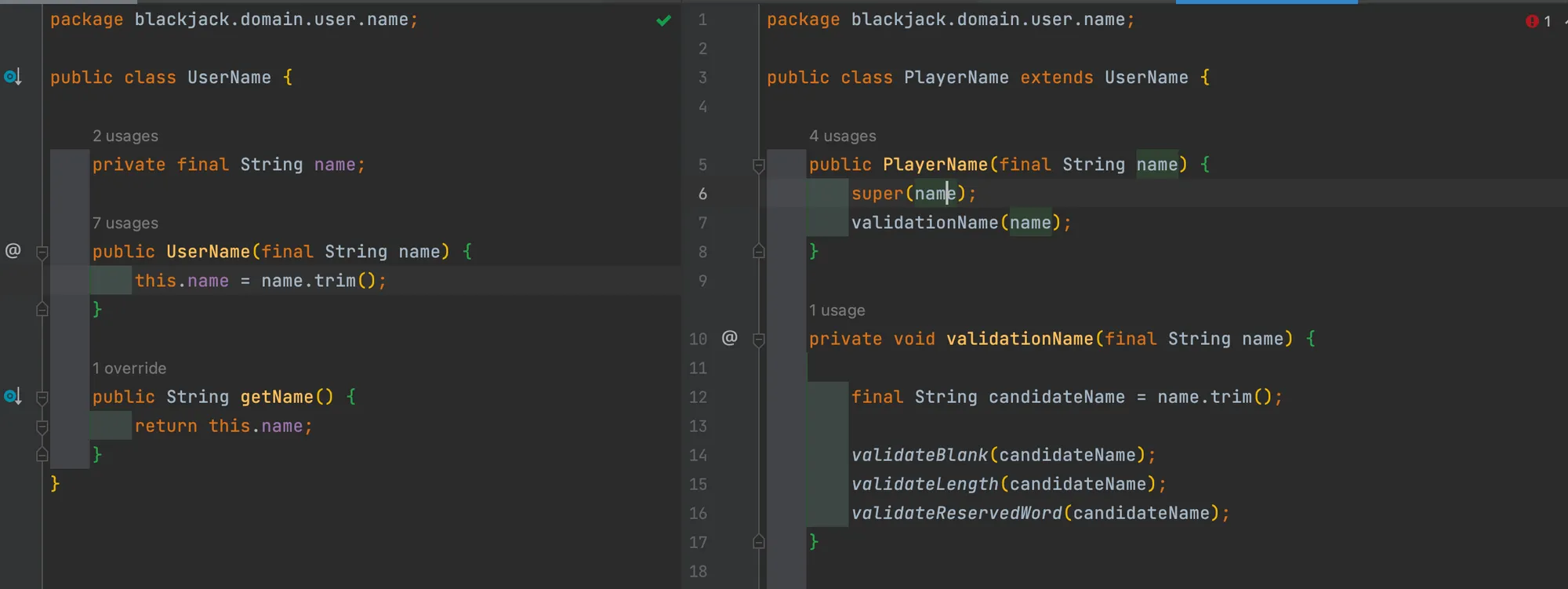The height and width of the screenshot is (589, 1568).
Task: Open the red error indicator showing 1 problem
Action: pyautogui.click(x=1537, y=21)
